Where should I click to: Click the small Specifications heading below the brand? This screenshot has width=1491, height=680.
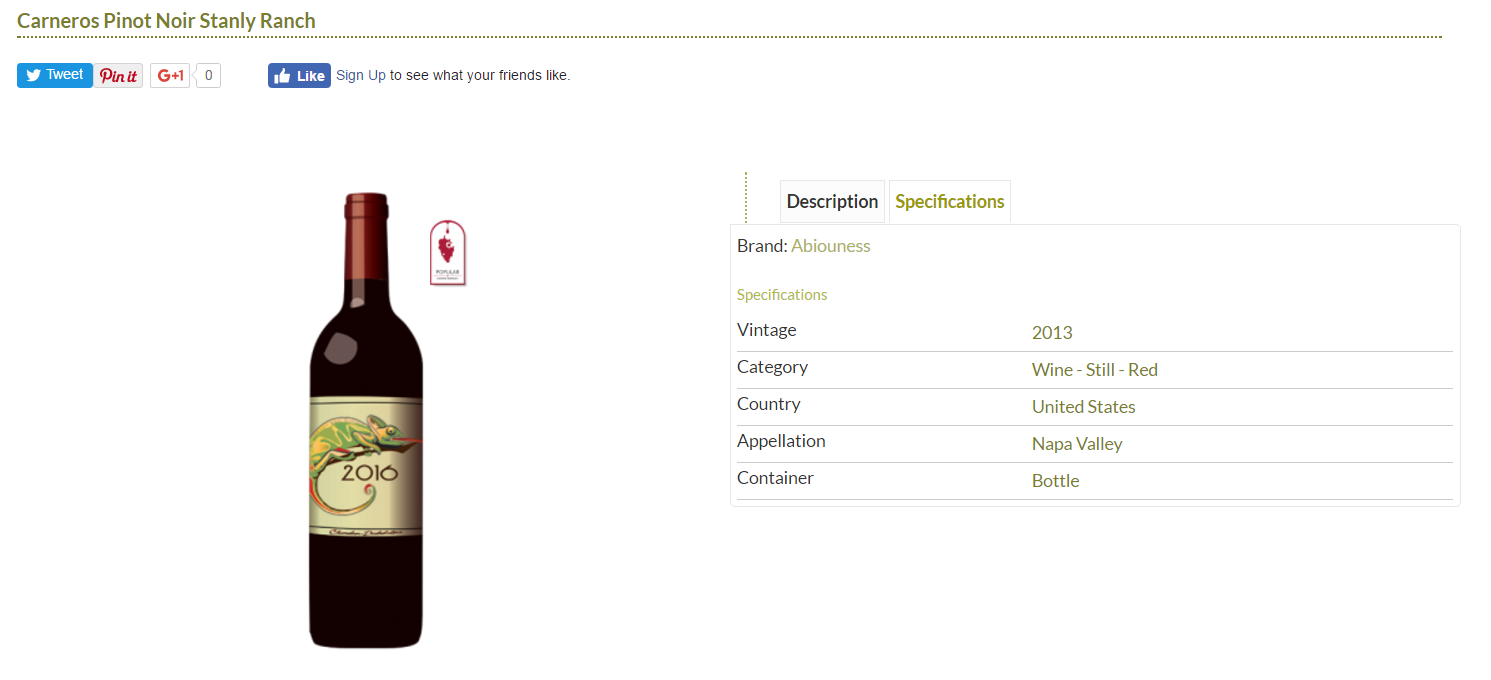(x=782, y=295)
